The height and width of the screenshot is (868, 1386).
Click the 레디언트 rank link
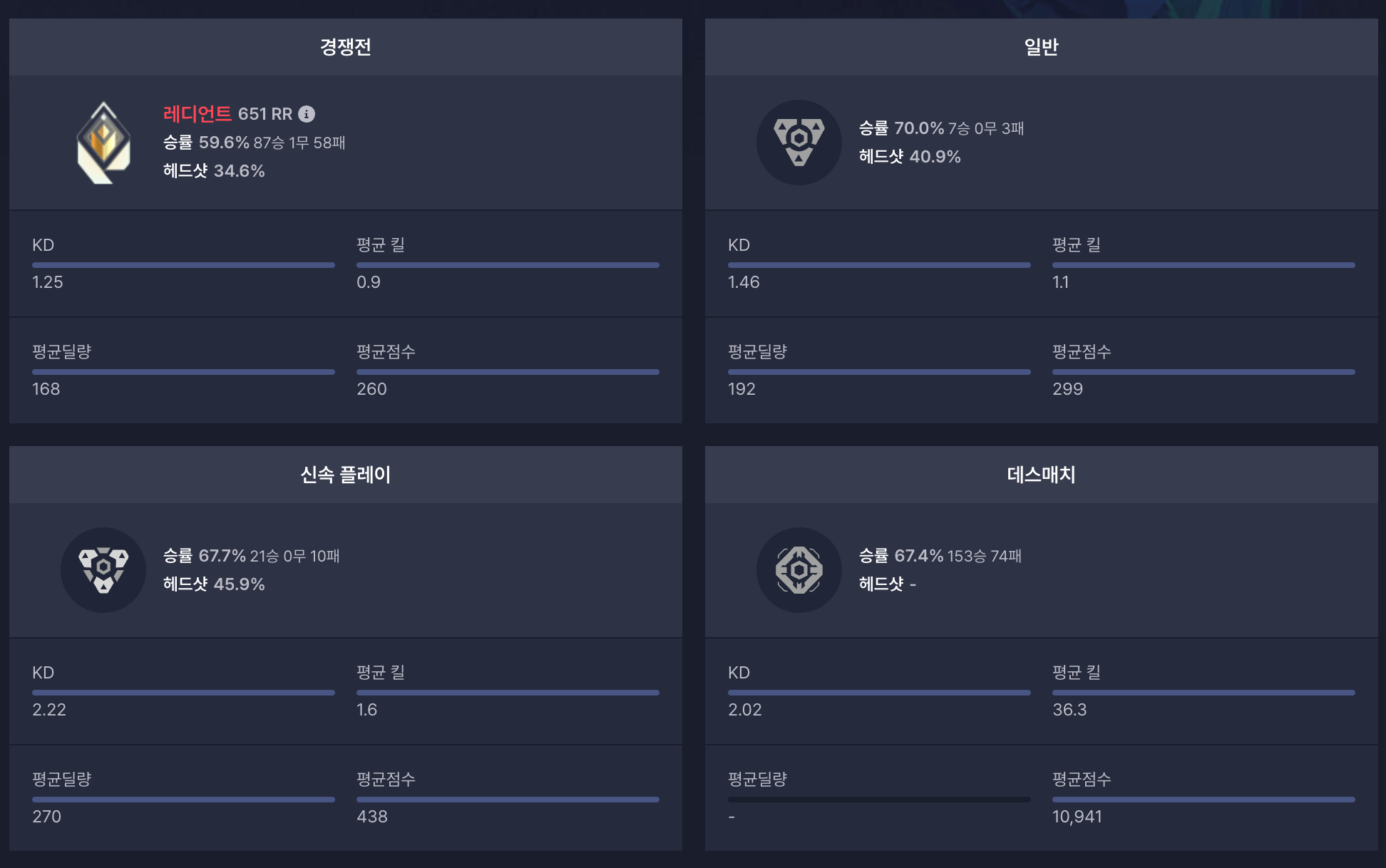[196, 113]
